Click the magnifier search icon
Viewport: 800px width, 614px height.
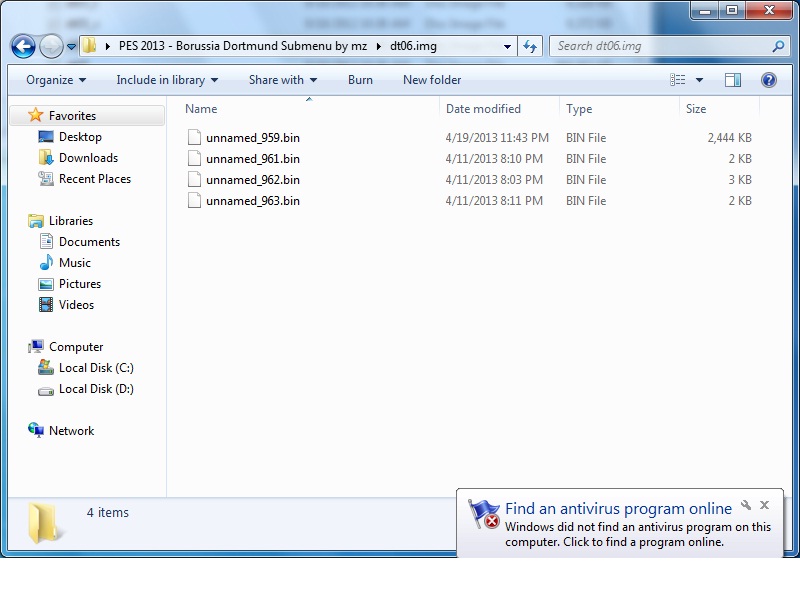(778, 46)
